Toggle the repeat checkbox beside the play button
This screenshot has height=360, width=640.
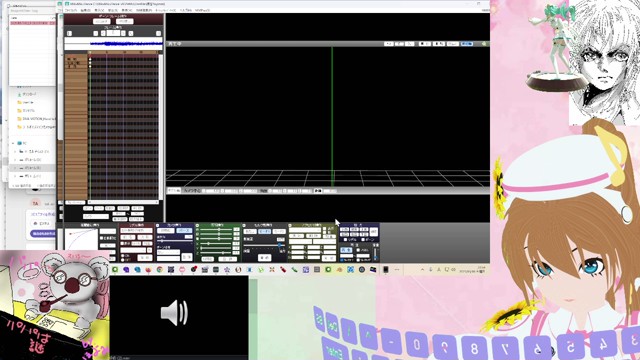(x=358, y=250)
